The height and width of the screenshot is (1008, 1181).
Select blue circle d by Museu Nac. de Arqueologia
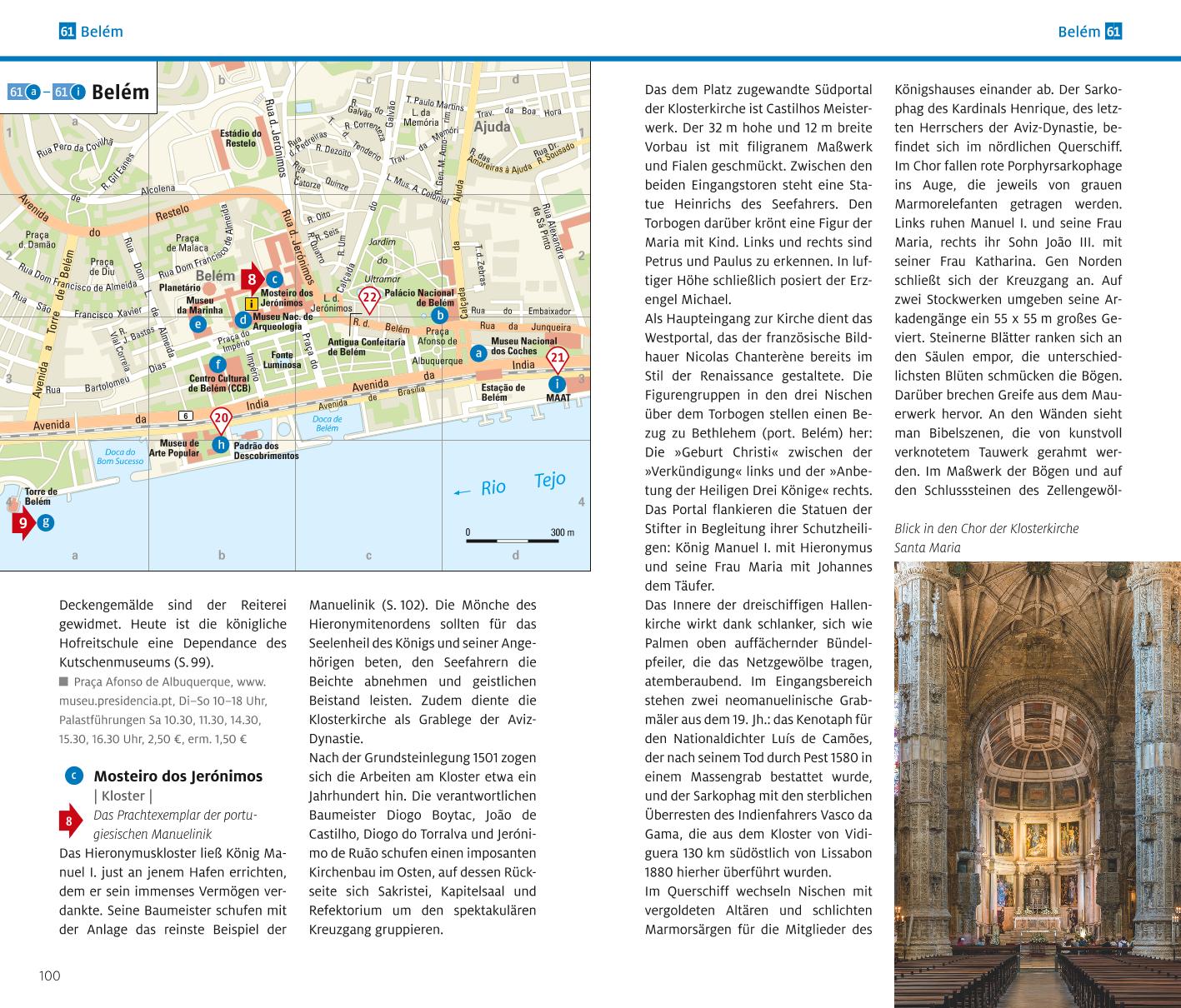[243, 319]
